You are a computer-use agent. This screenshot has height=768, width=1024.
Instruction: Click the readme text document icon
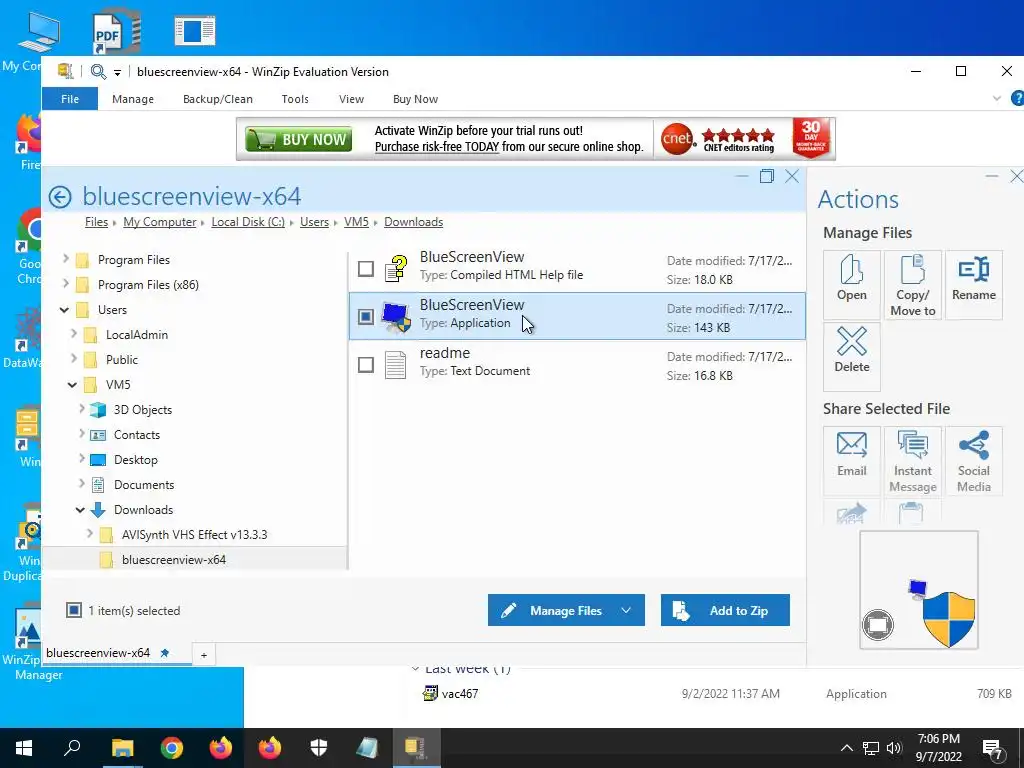[395, 365]
